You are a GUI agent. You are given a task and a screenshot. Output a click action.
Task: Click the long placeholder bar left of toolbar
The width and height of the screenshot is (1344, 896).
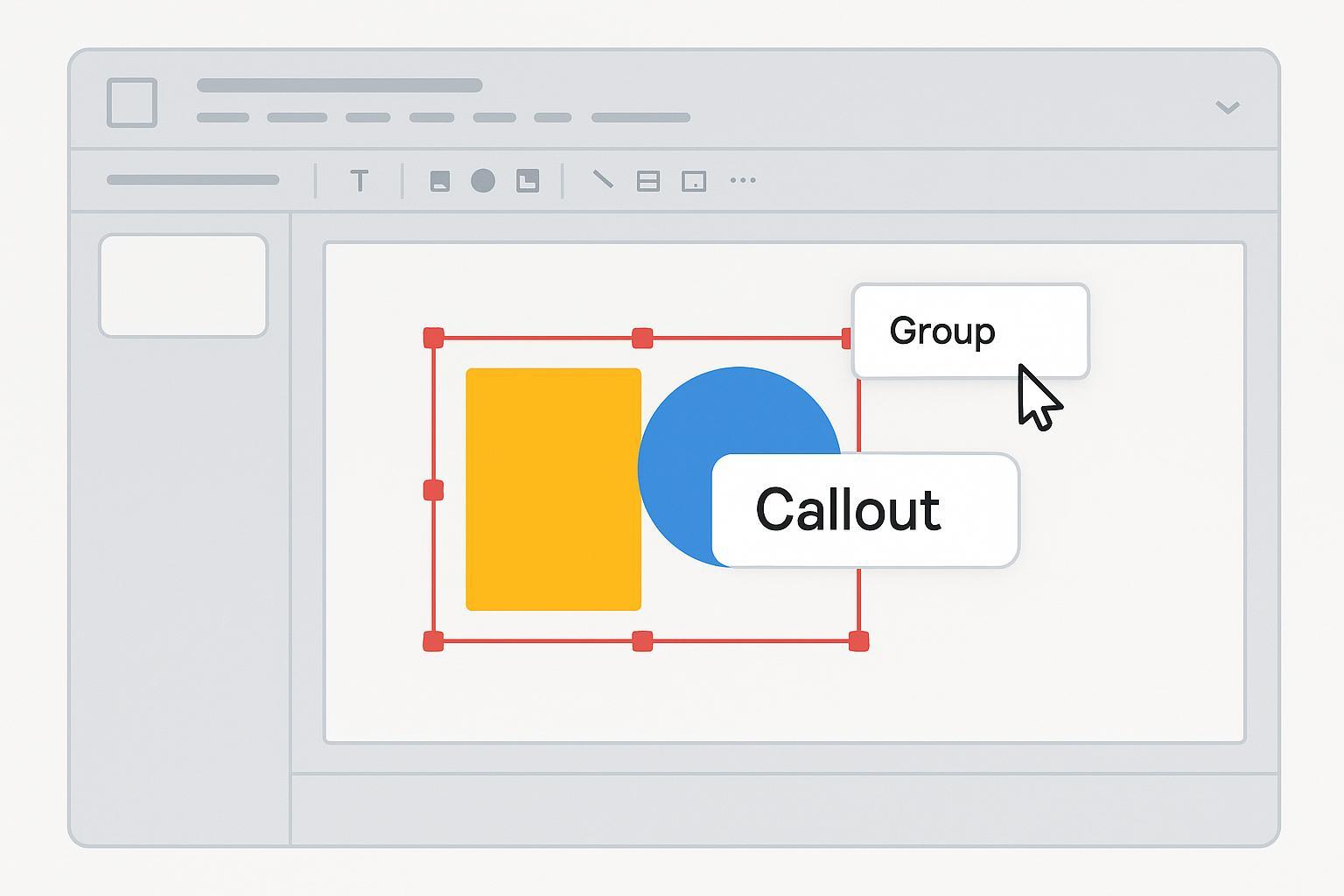pos(192,180)
